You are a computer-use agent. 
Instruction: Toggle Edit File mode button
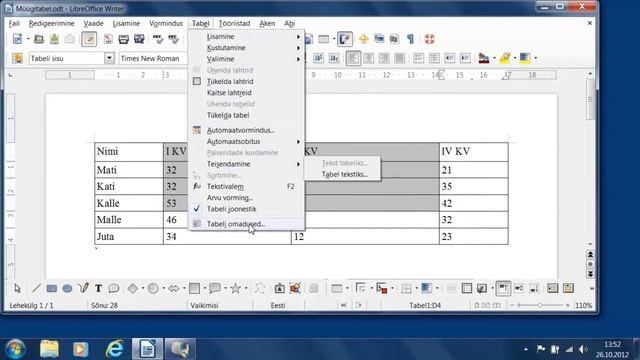pos(89,39)
